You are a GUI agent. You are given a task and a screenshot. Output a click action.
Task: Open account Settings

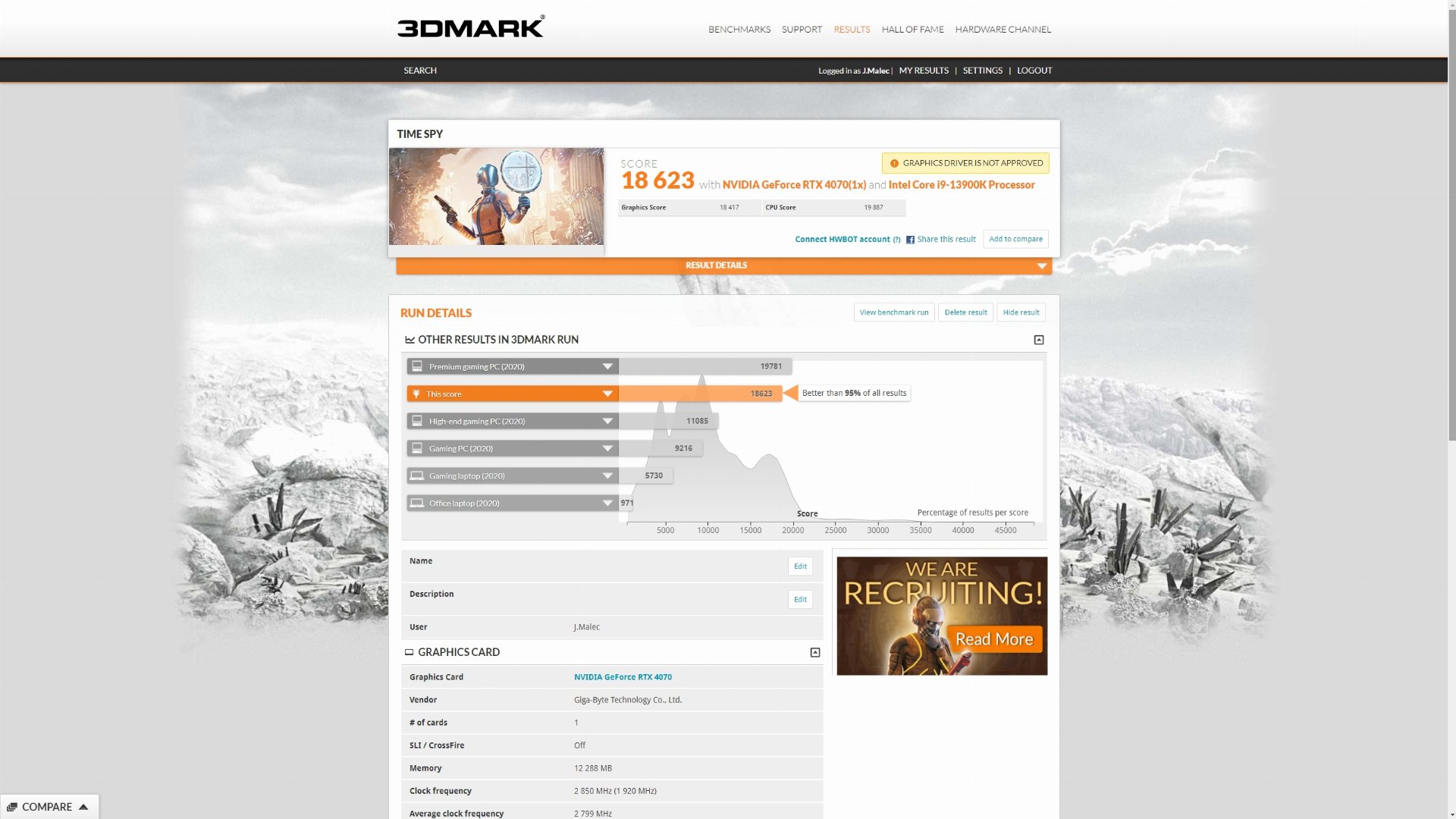(x=982, y=71)
